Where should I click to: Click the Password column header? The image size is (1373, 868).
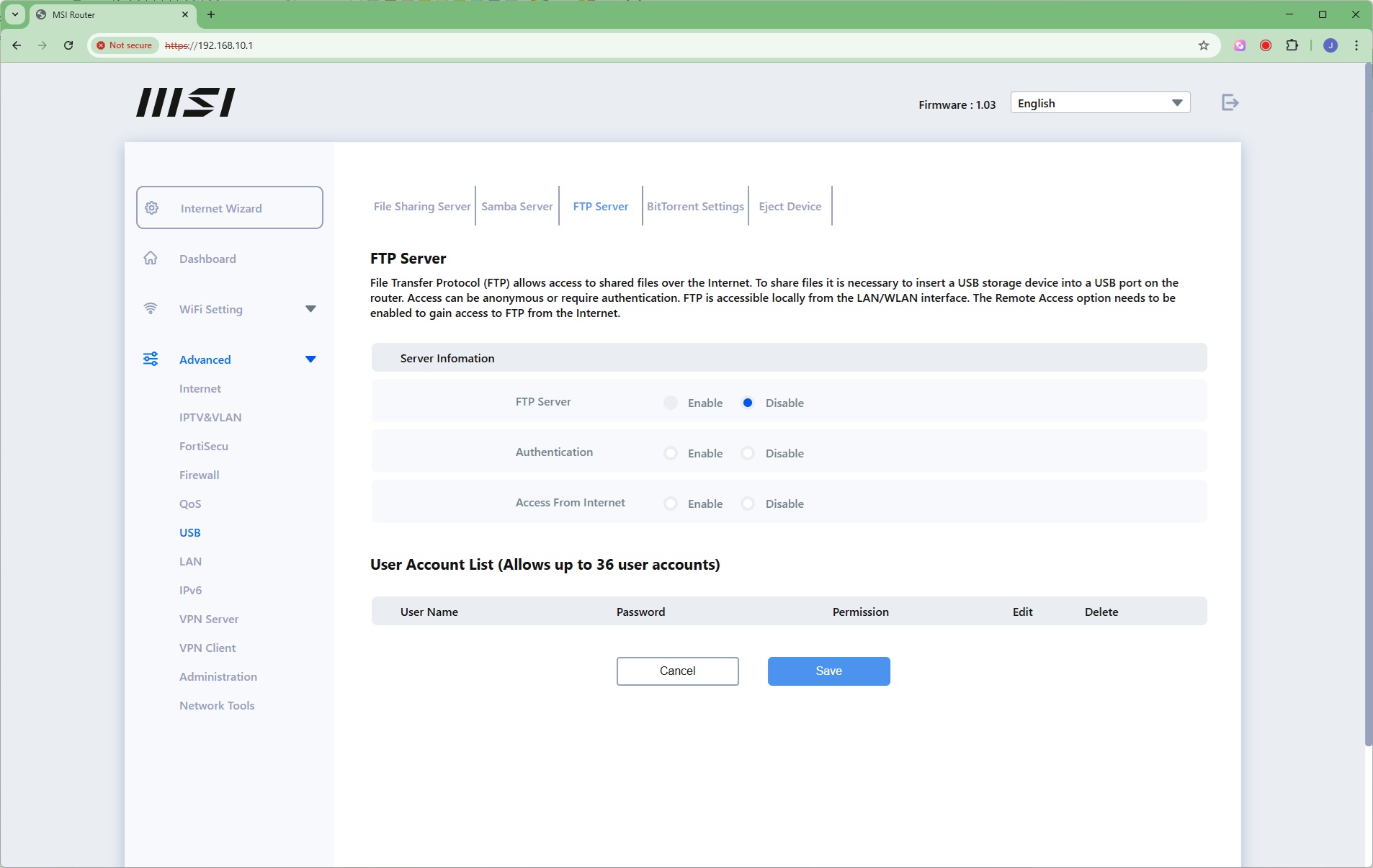pos(641,612)
